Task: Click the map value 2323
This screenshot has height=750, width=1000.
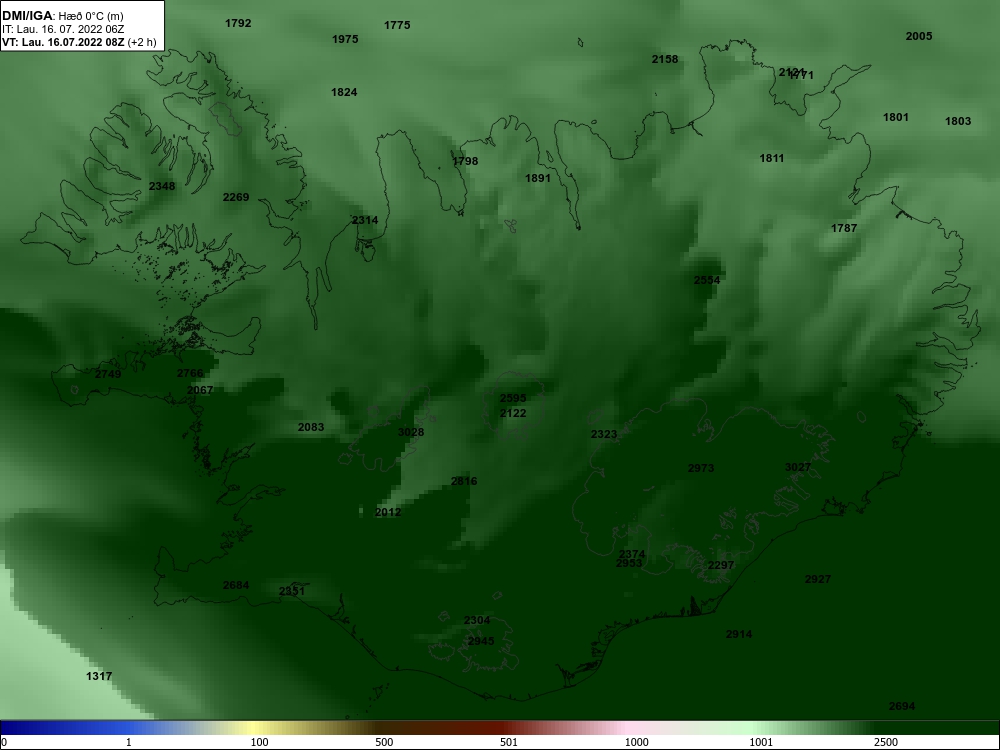Action: [603, 434]
